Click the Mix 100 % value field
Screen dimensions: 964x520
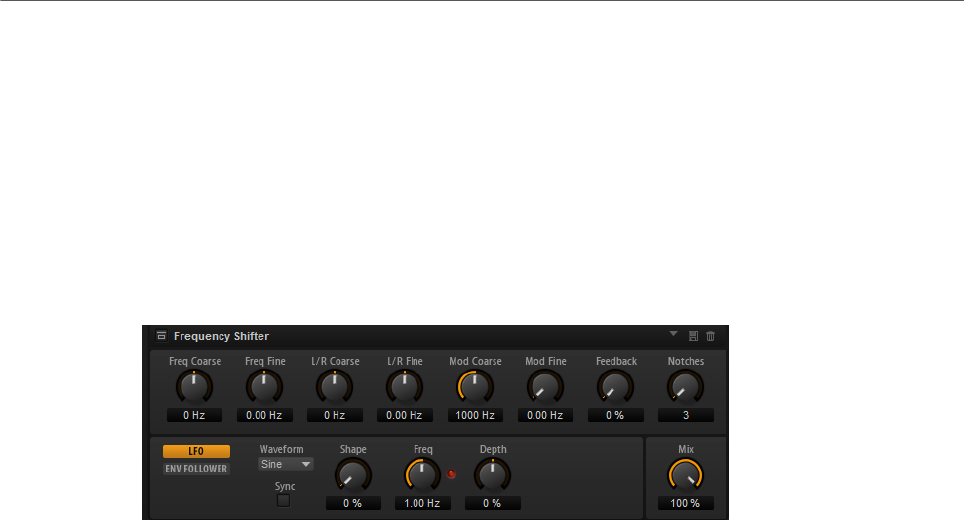point(685,503)
